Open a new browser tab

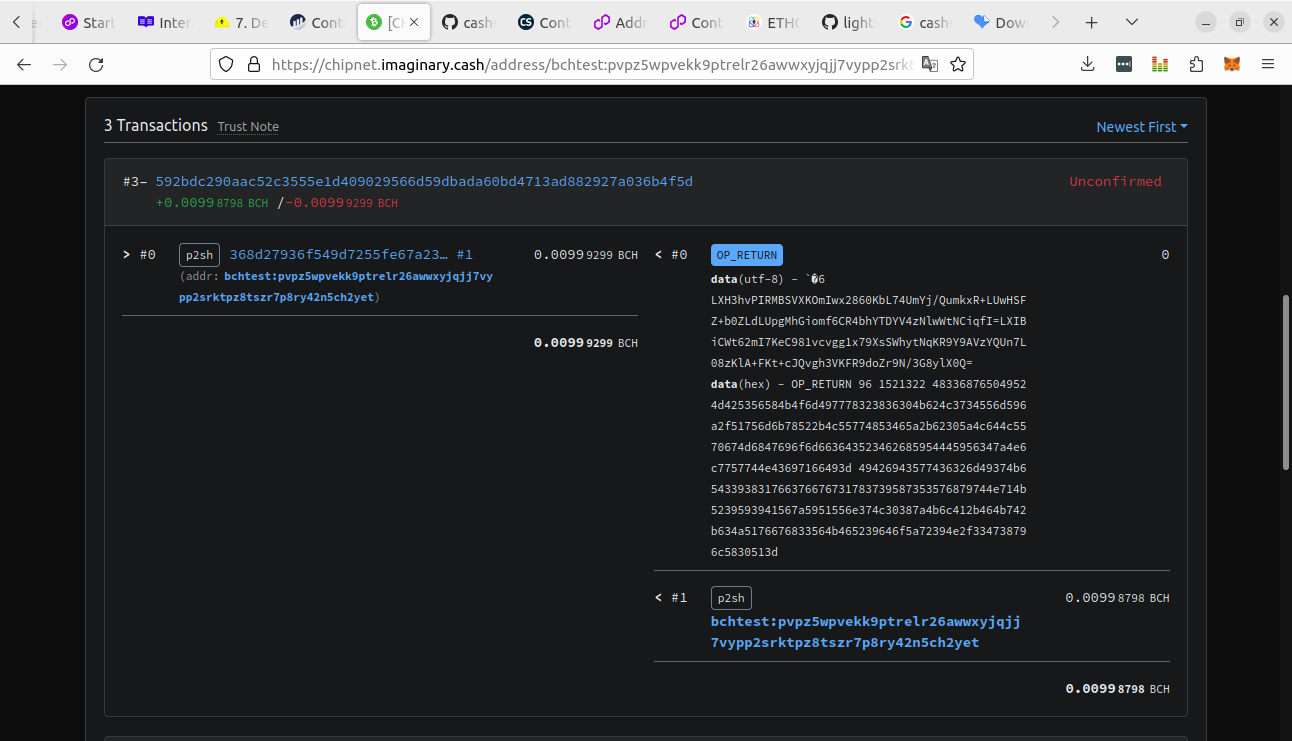point(1092,22)
